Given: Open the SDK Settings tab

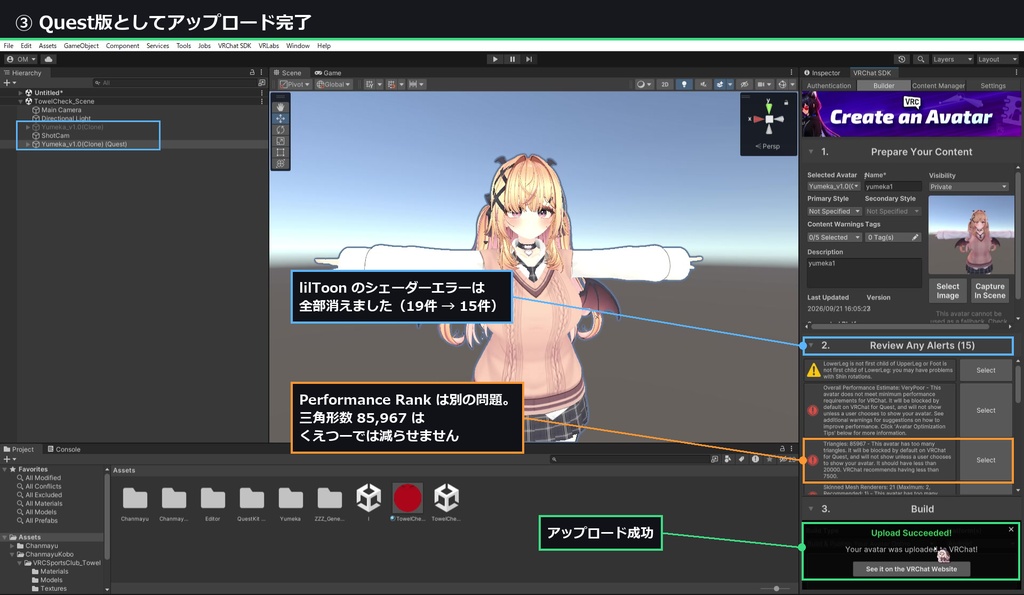Looking at the screenshot, I should click(x=993, y=86).
